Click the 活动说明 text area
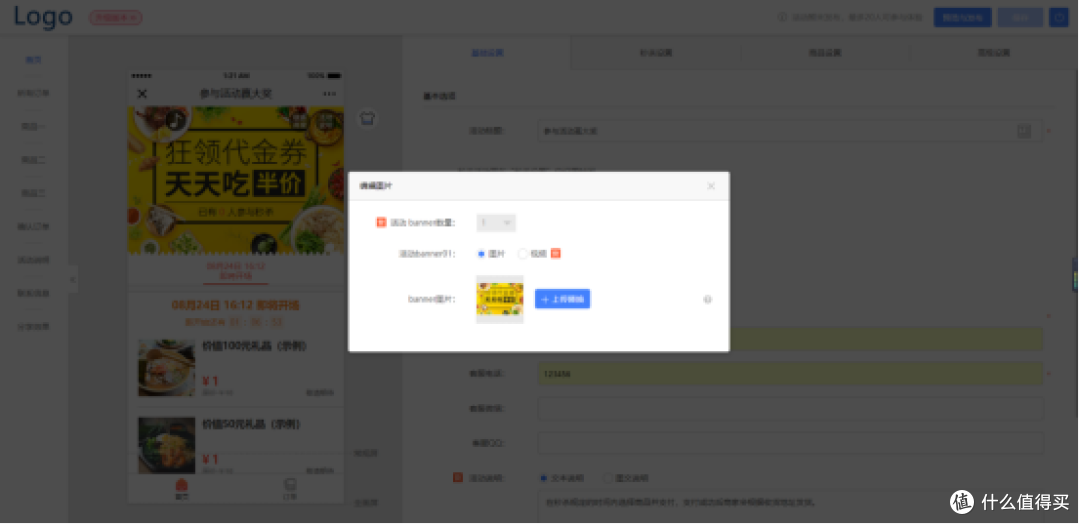This screenshot has height=525, width=1080. 790,506
